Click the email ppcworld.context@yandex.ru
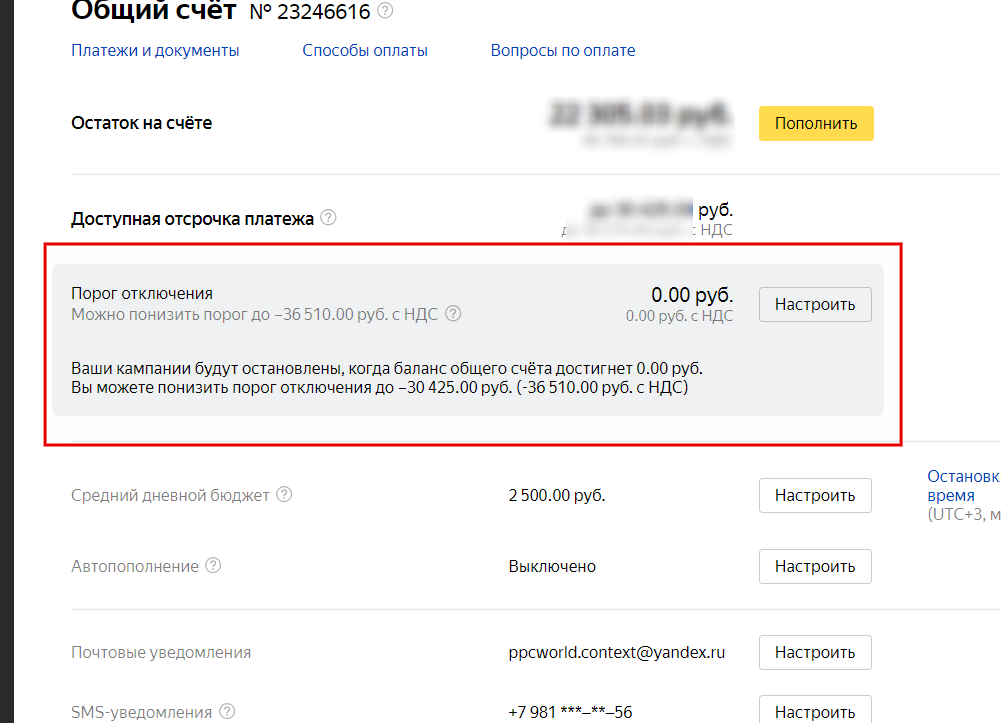This screenshot has height=723, width=1001. tap(616, 653)
